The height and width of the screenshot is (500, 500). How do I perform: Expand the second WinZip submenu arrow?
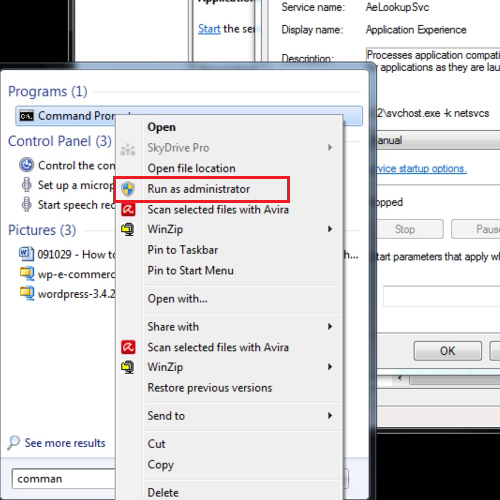click(x=330, y=367)
